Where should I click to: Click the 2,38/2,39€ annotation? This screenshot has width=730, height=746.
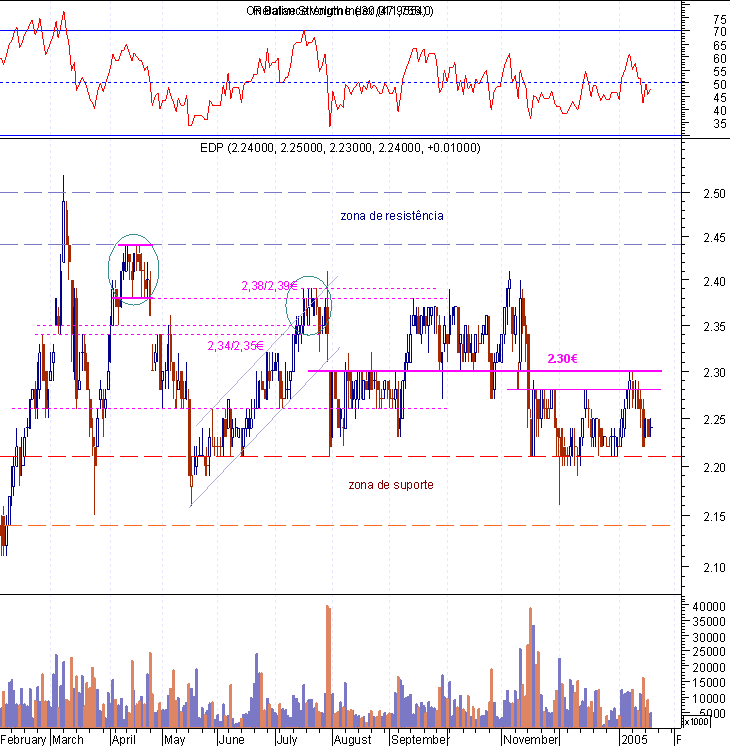269,285
